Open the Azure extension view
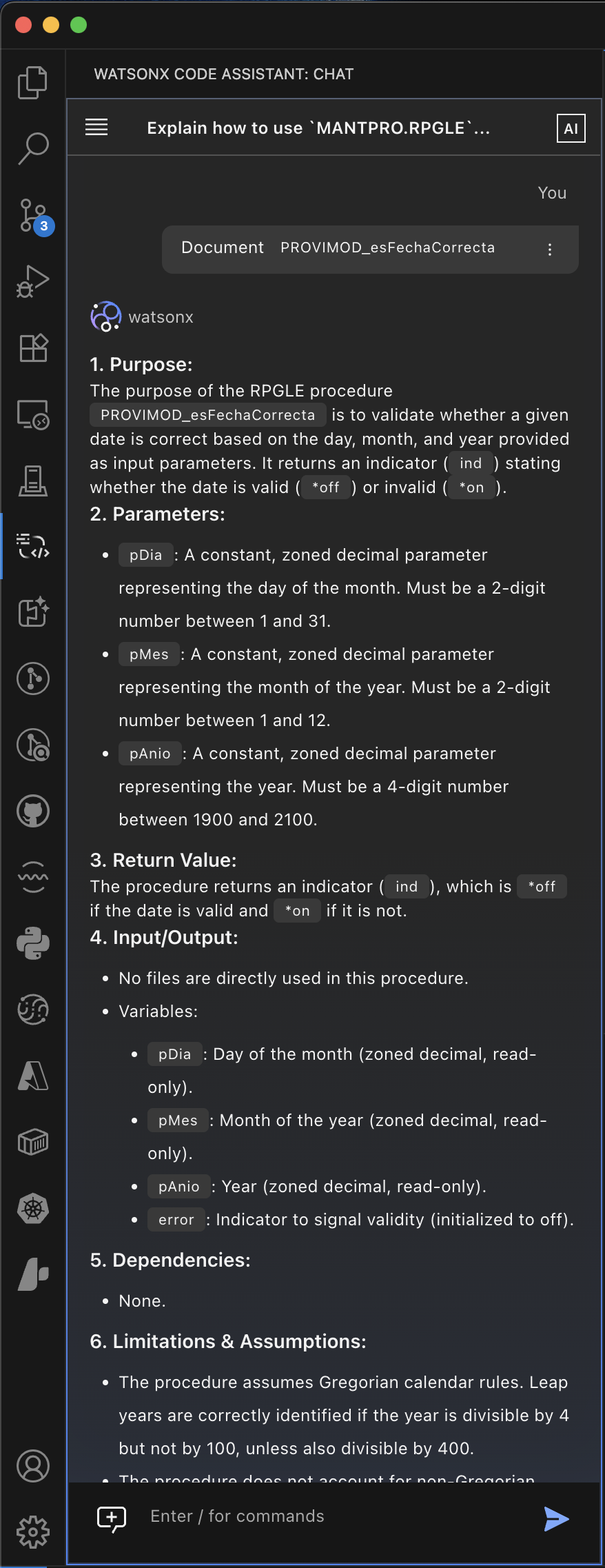Viewport: 605px width, 1568px height. (x=32, y=1076)
